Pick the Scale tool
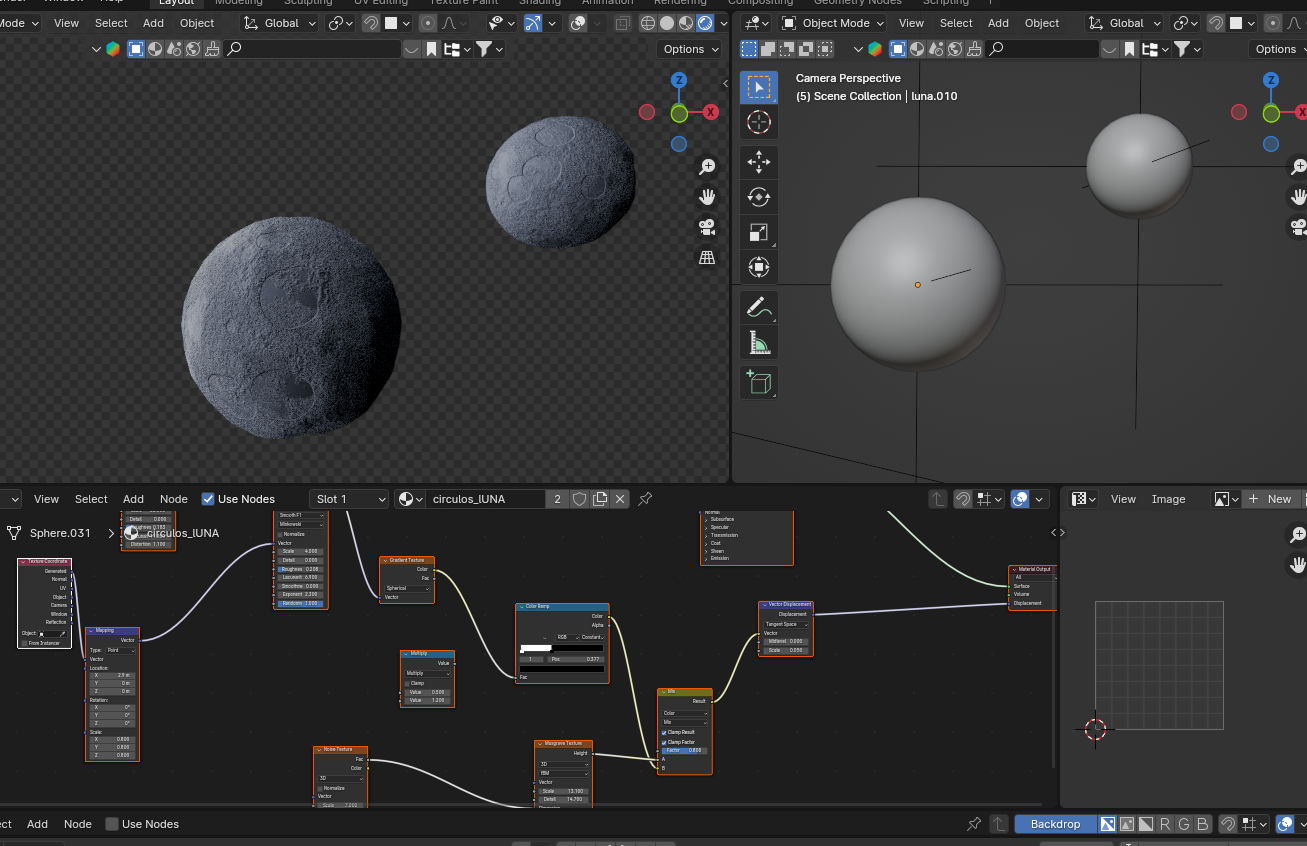Image resolution: width=1307 pixels, height=846 pixels. click(x=759, y=232)
